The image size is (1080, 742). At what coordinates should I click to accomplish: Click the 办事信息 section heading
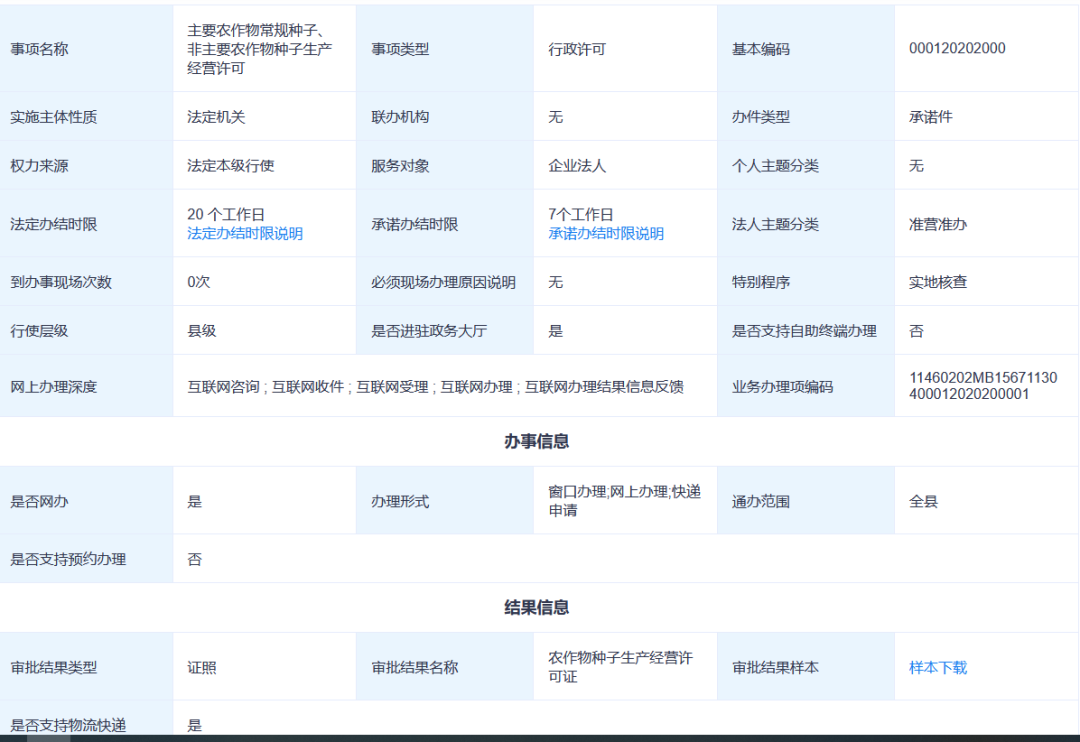click(x=537, y=442)
